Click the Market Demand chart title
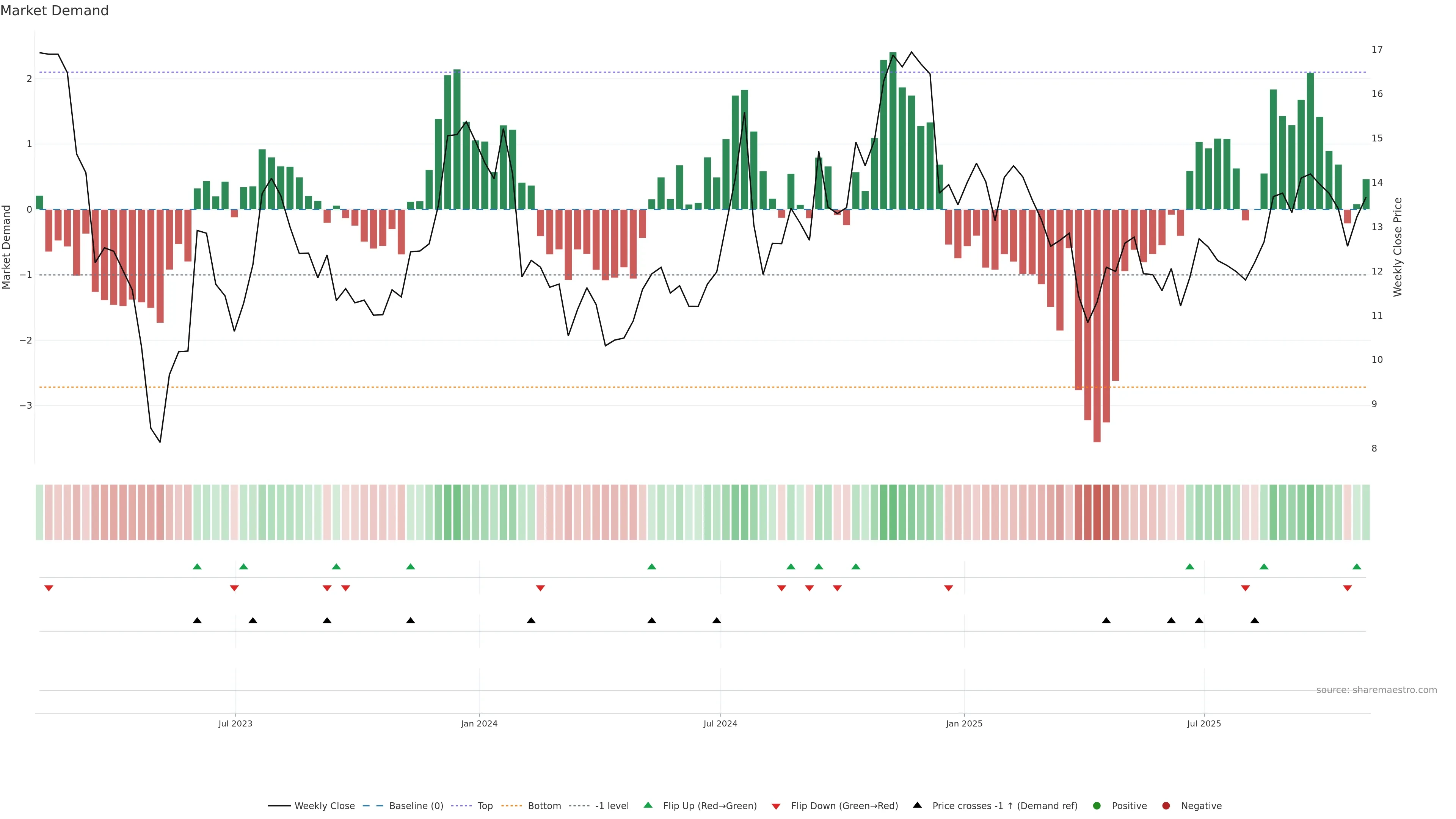 (x=54, y=11)
